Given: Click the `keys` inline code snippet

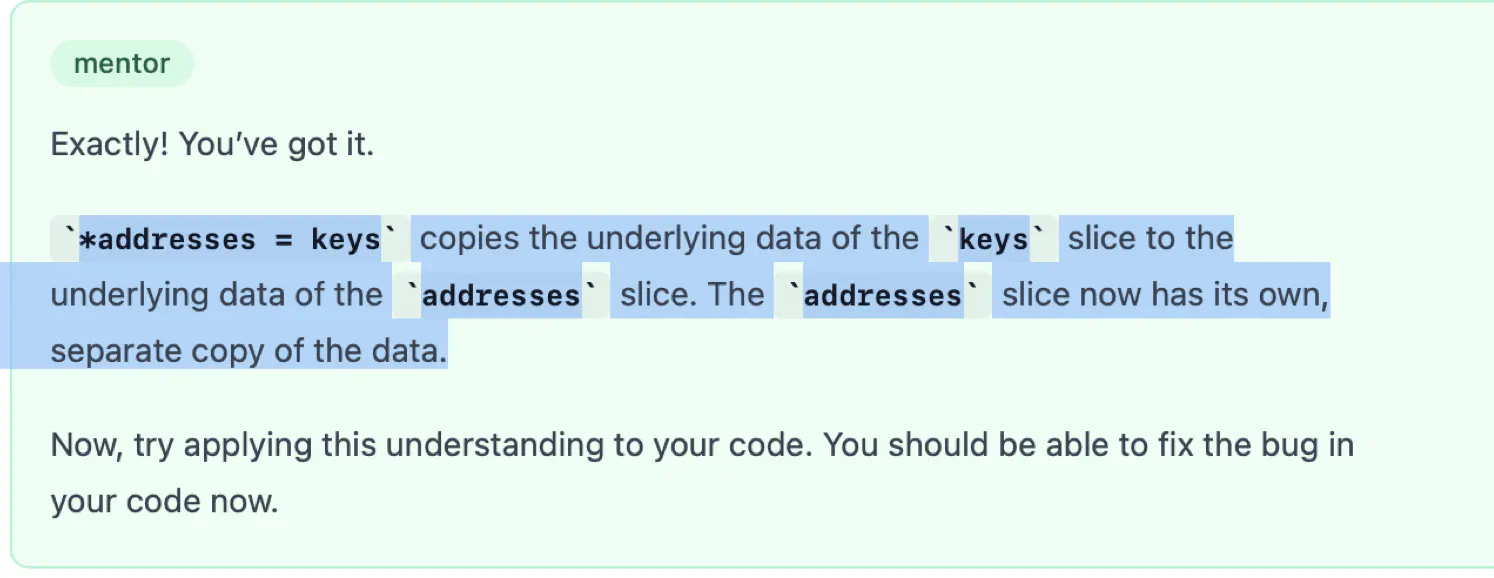Looking at the screenshot, I should coord(994,240).
